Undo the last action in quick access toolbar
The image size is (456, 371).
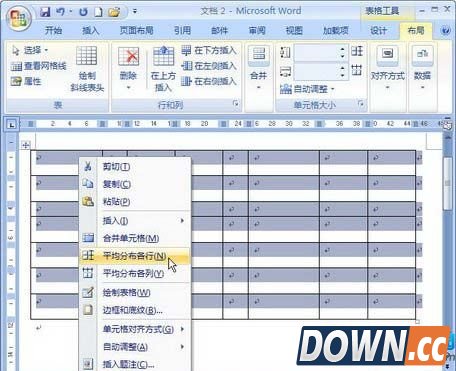pyautogui.click(x=60, y=12)
